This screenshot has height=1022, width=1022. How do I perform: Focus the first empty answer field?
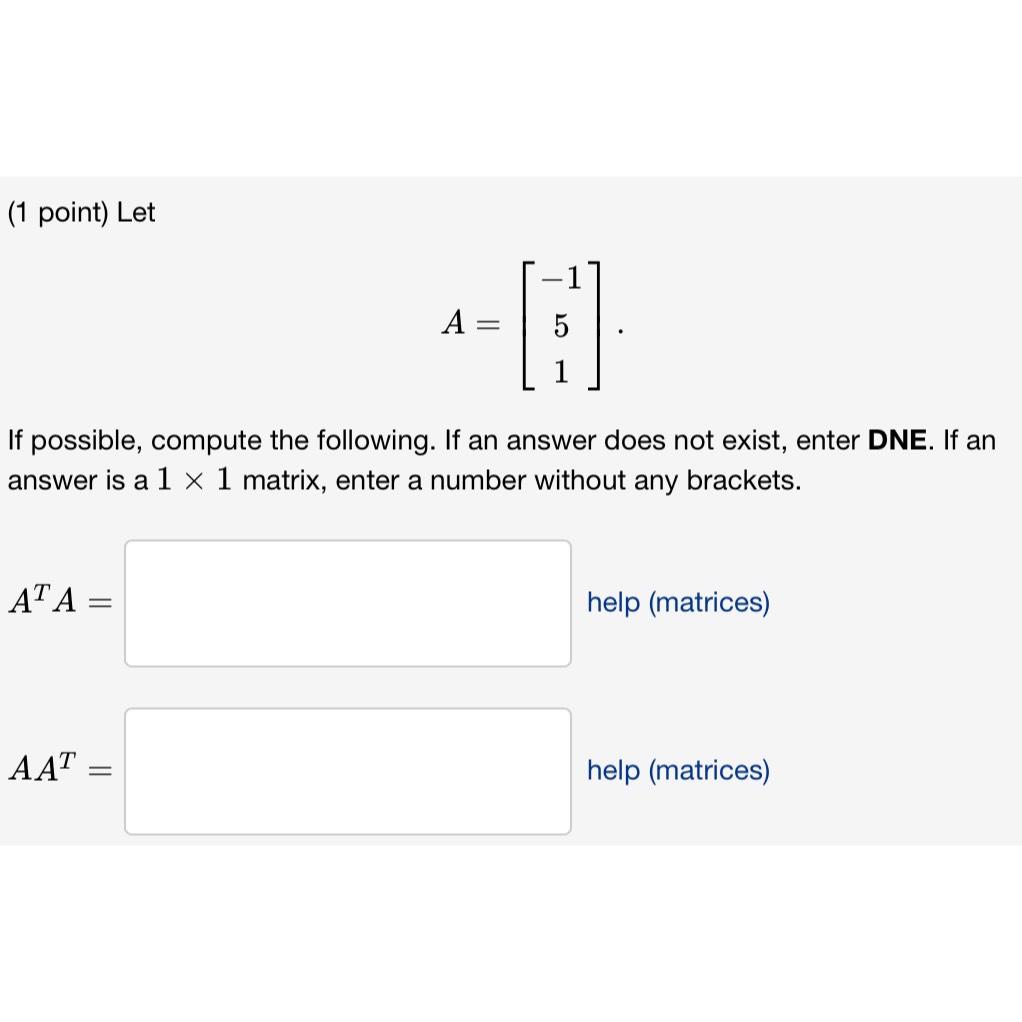[347, 602]
